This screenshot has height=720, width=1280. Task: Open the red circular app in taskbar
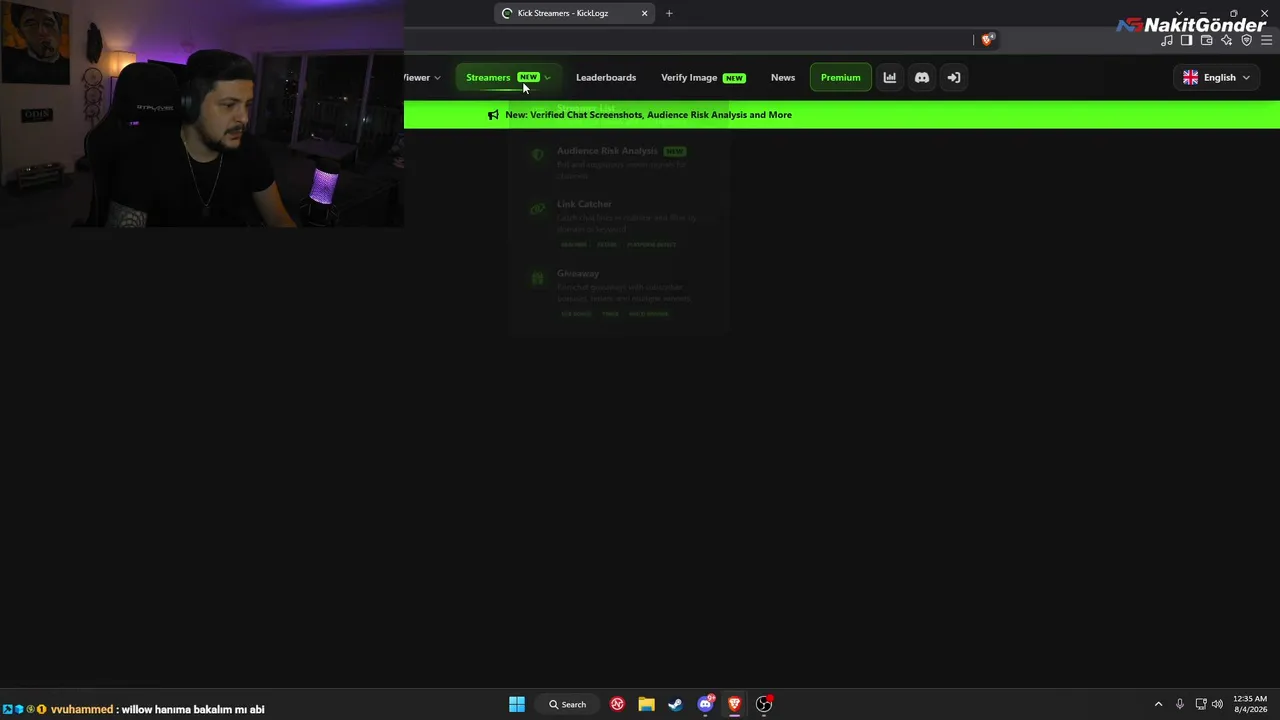click(x=617, y=704)
